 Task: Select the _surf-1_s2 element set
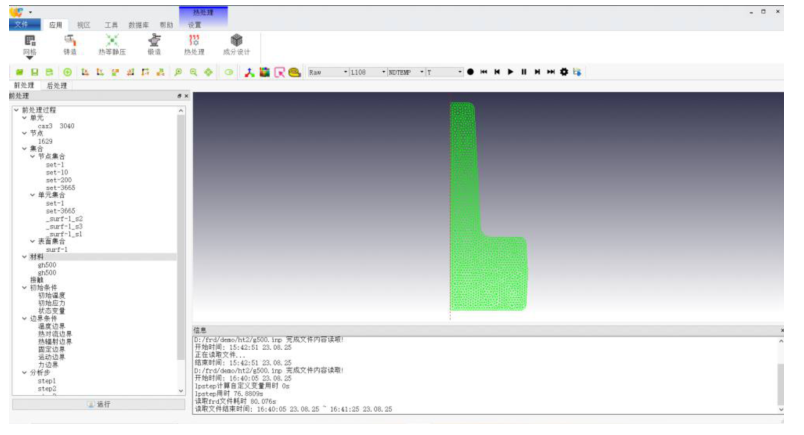click(64, 219)
